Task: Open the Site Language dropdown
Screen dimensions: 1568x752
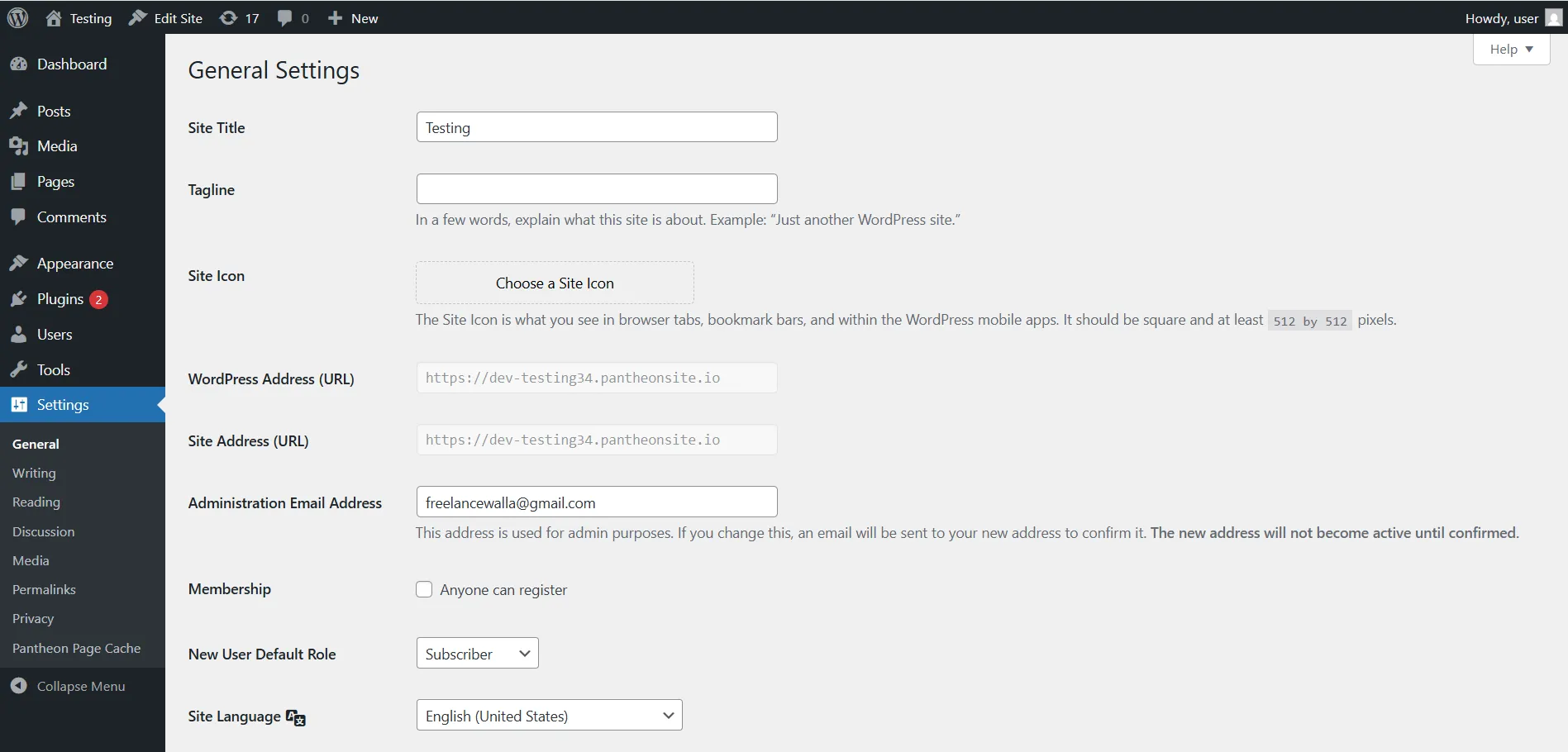Action: 550,715
